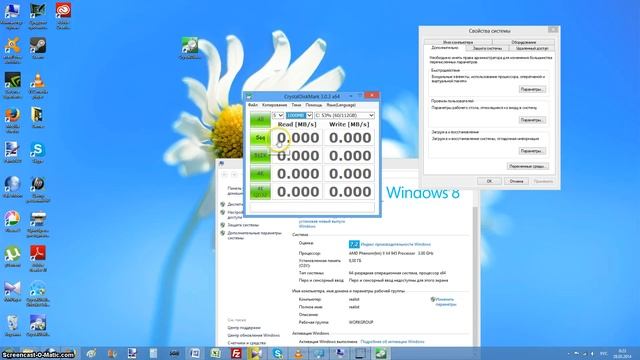Image resolution: width=640 pixels, height=360 pixels.
Task: Open Дополнительные параметры системы link
Action: click(x=254, y=236)
